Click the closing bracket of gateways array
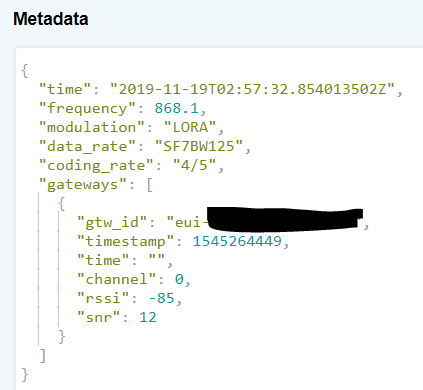 (42, 356)
